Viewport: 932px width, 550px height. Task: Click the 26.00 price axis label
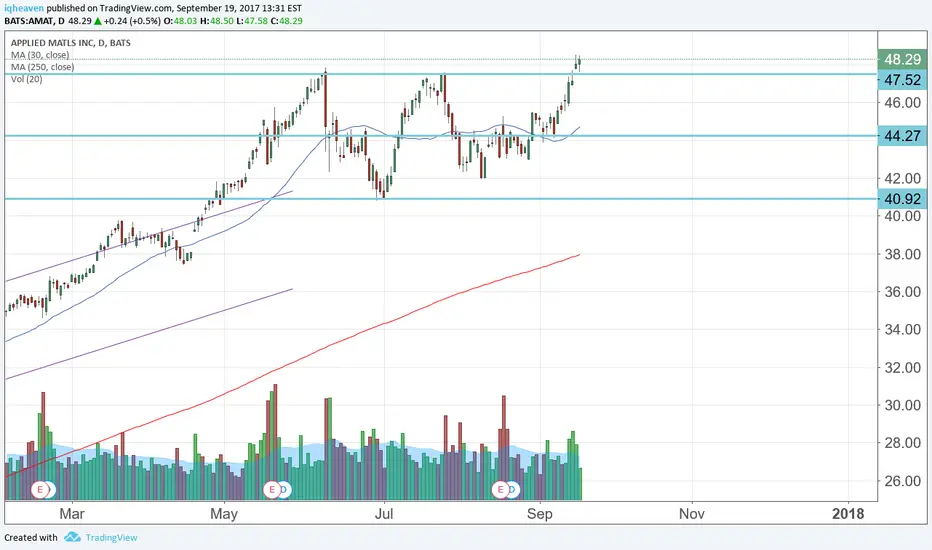pyautogui.click(x=902, y=480)
